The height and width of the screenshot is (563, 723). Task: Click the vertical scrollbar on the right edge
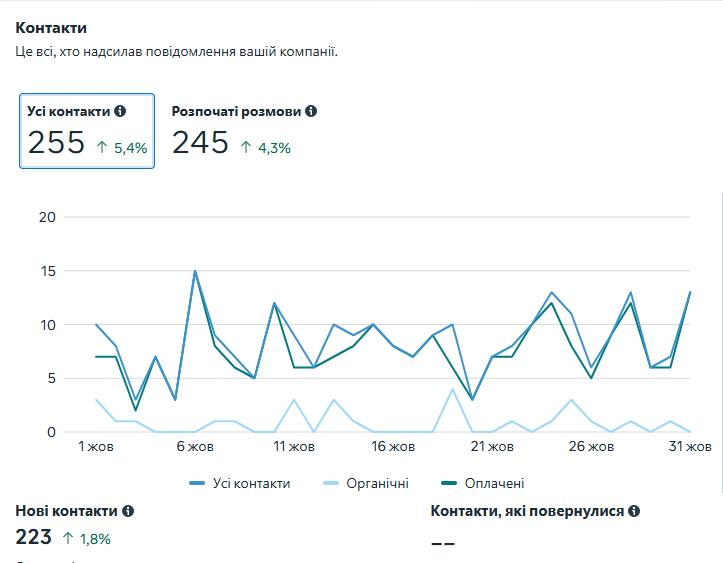pyautogui.click(x=721, y=341)
